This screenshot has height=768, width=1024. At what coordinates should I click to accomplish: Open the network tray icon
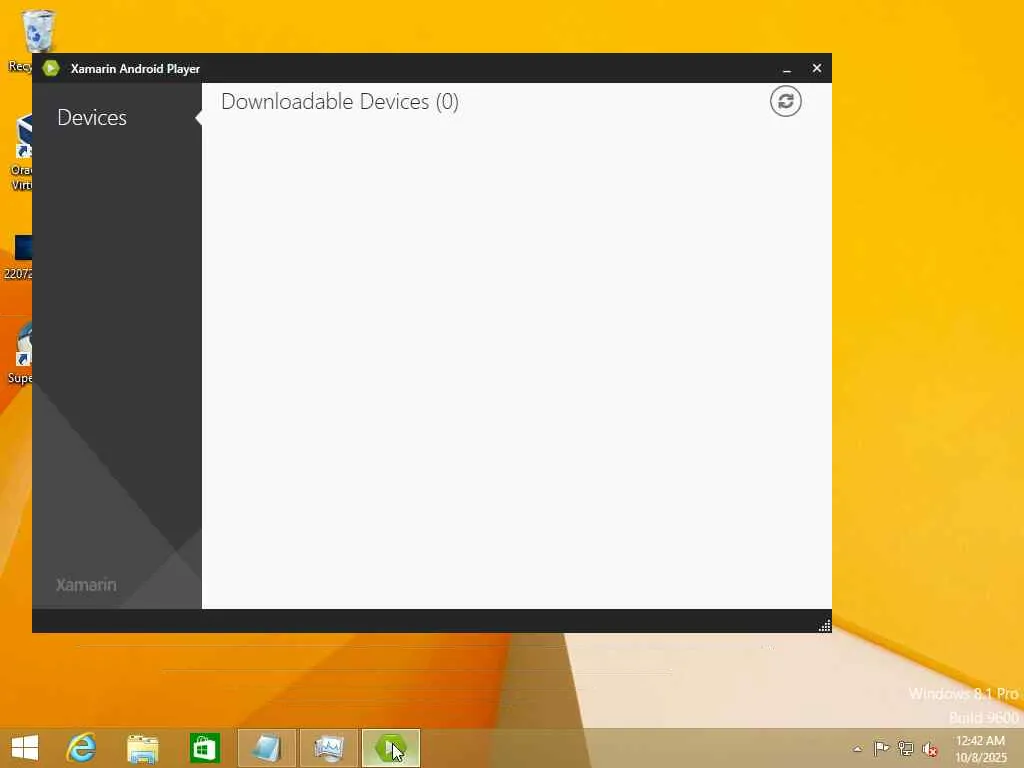click(x=905, y=748)
